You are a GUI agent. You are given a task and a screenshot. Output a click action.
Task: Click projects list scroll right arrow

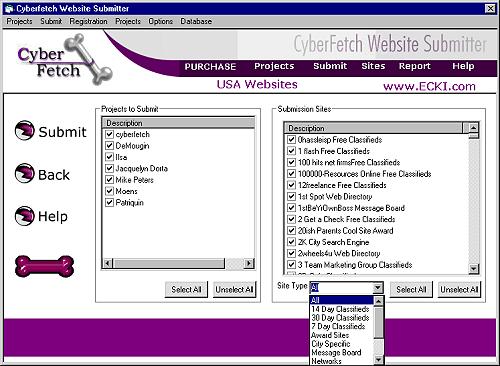click(x=249, y=263)
